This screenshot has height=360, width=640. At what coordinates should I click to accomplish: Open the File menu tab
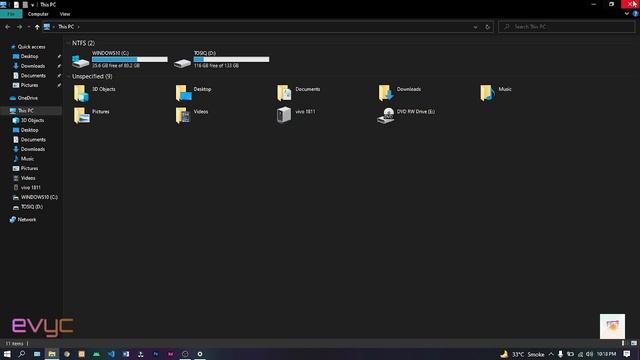[11, 14]
